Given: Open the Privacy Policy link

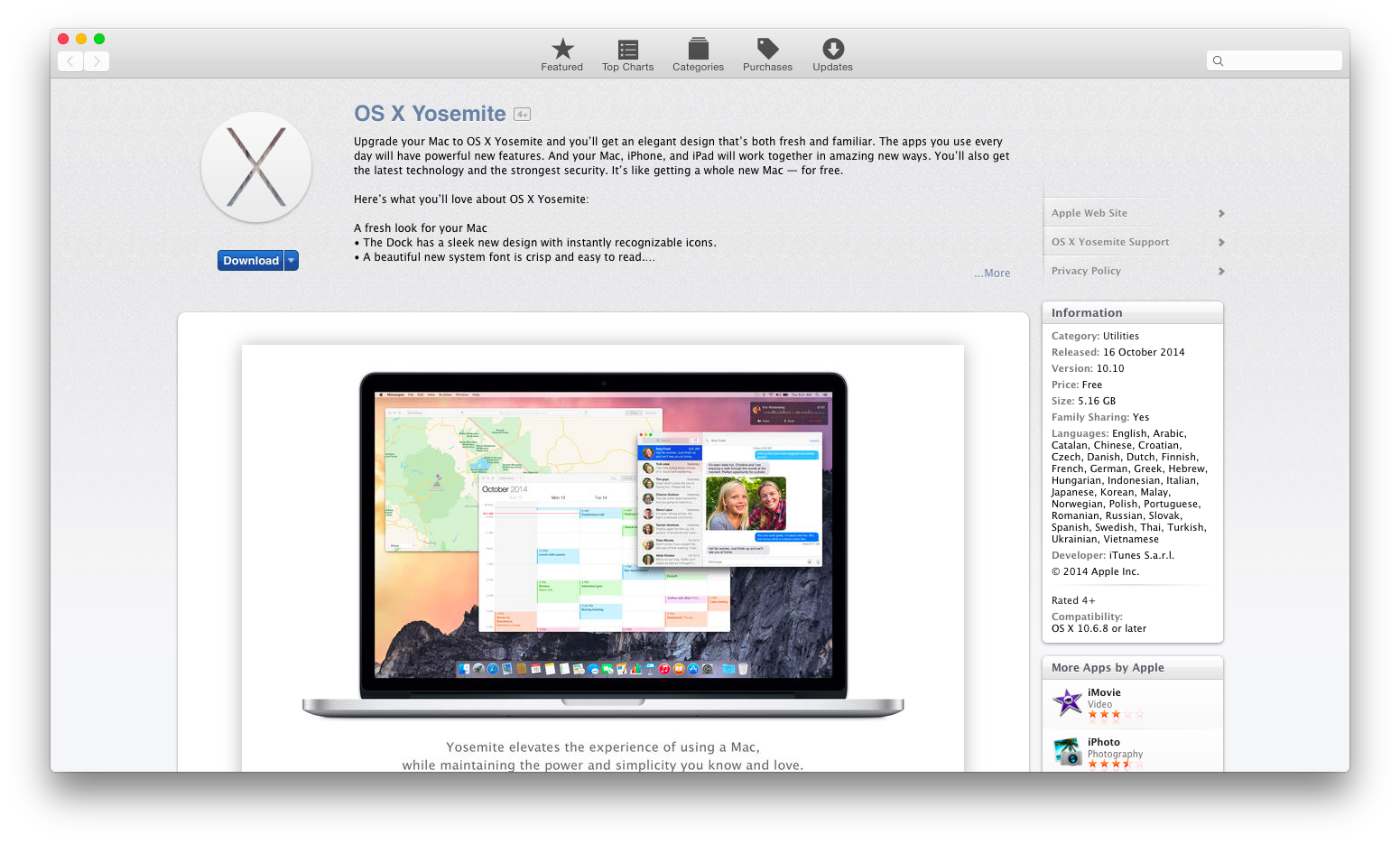Looking at the screenshot, I should 1086,271.
